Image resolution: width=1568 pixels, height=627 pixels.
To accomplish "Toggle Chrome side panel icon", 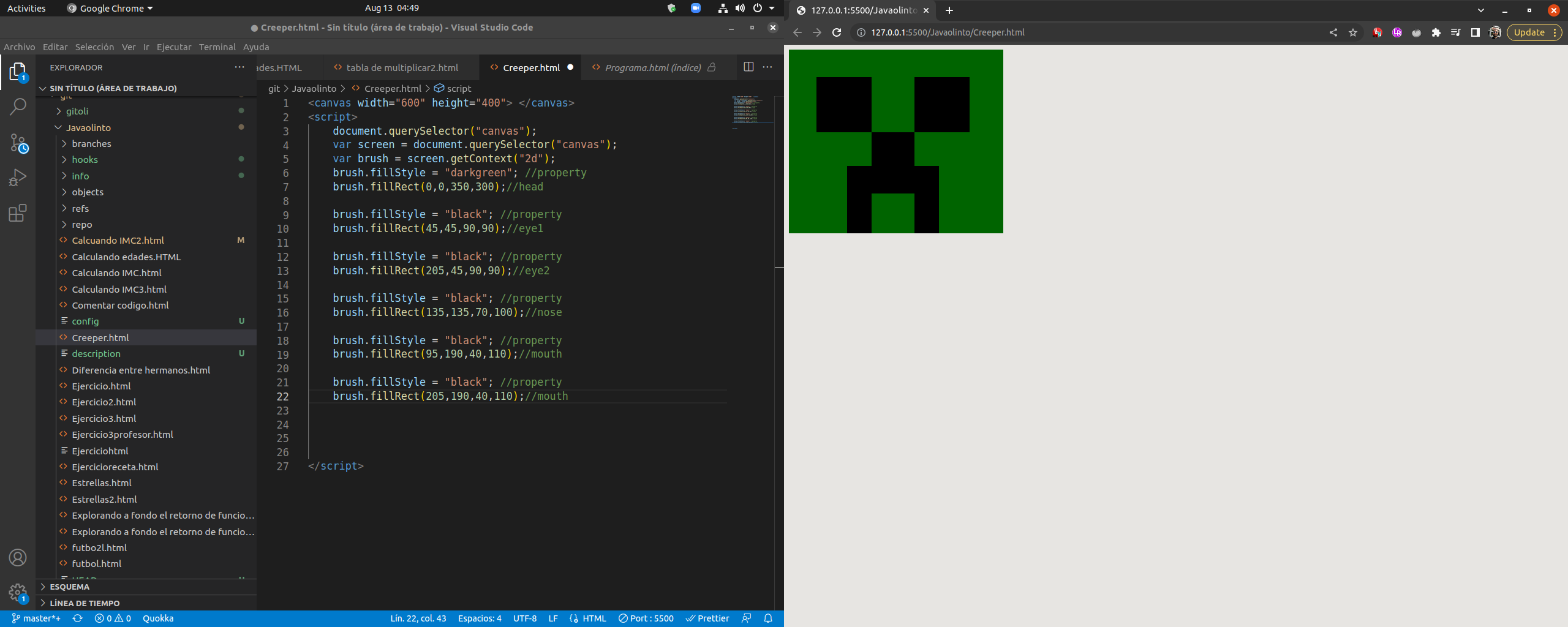I will tap(1475, 32).
